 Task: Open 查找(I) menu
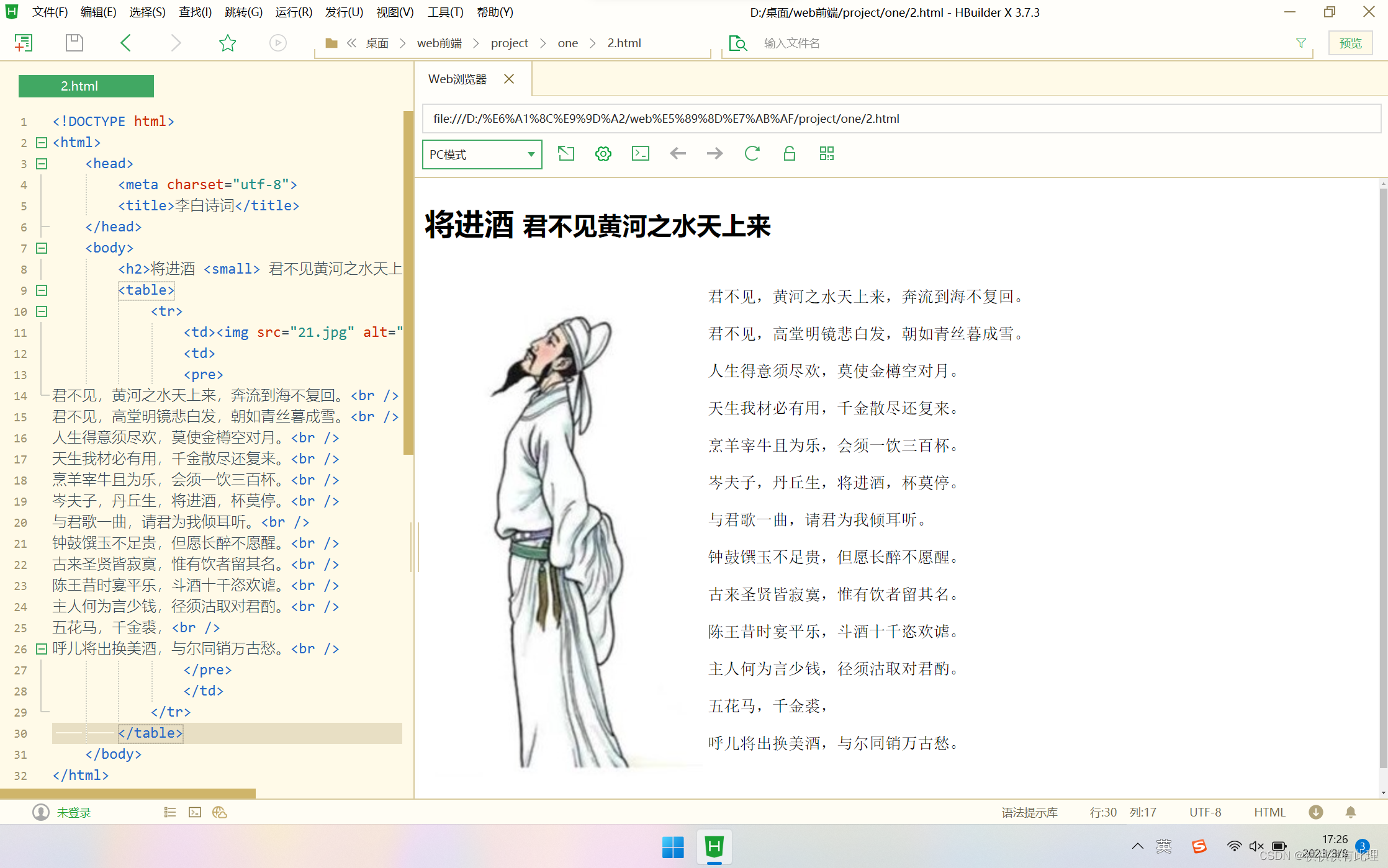(x=195, y=12)
